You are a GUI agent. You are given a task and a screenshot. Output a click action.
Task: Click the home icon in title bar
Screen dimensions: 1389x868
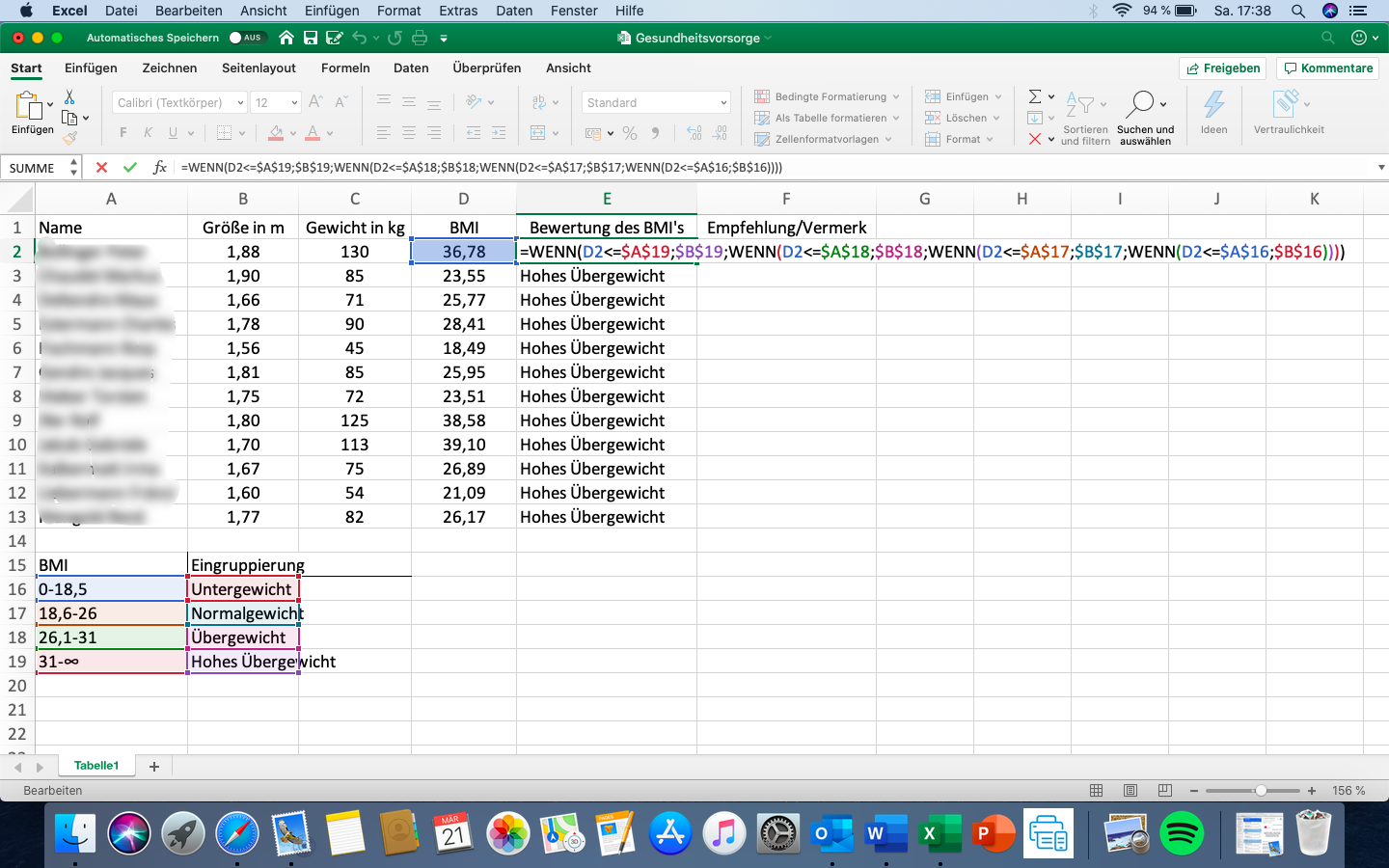[x=286, y=38]
